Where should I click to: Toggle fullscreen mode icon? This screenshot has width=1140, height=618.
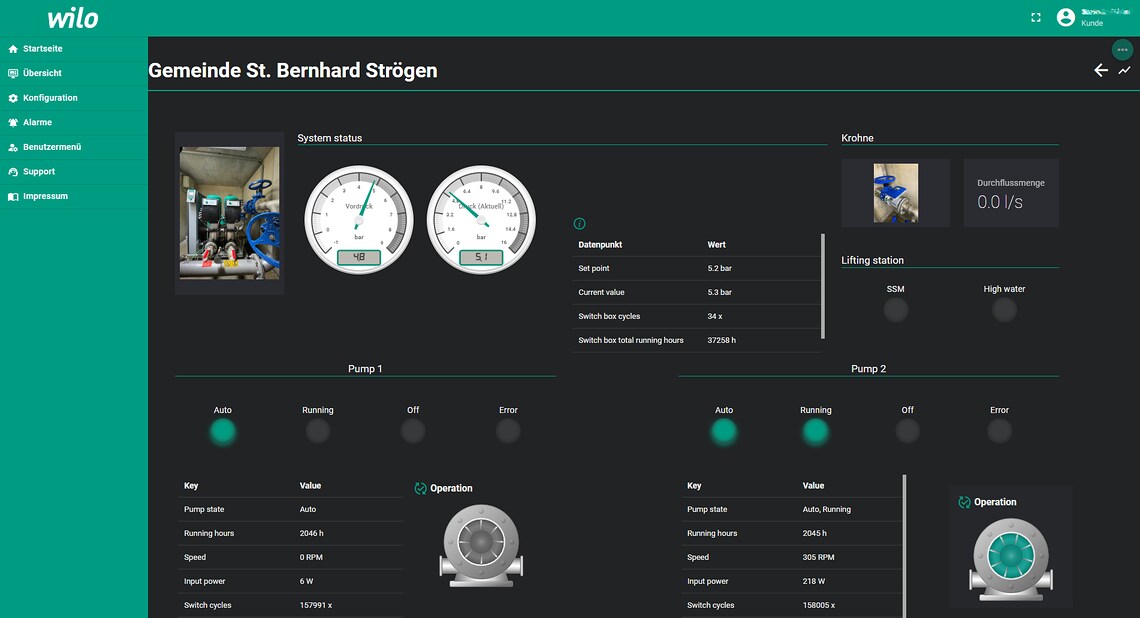[x=1036, y=18]
